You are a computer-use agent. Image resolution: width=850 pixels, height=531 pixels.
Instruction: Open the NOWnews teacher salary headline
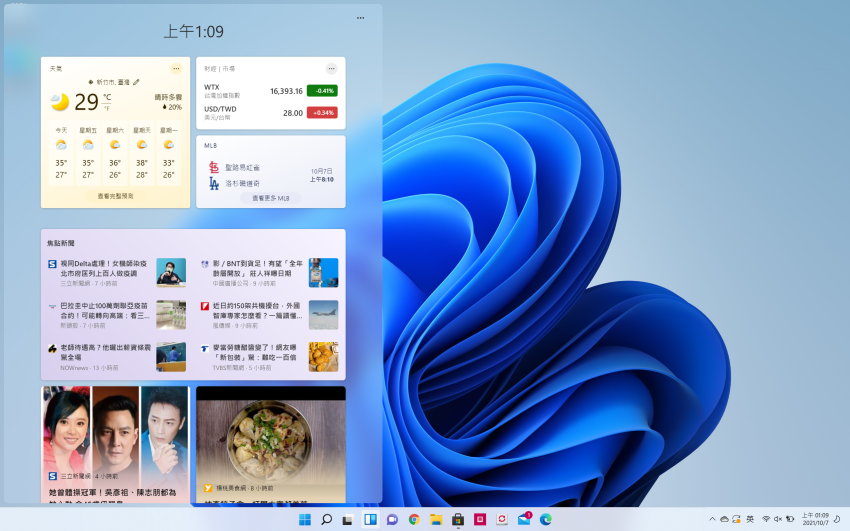tap(105, 352)
